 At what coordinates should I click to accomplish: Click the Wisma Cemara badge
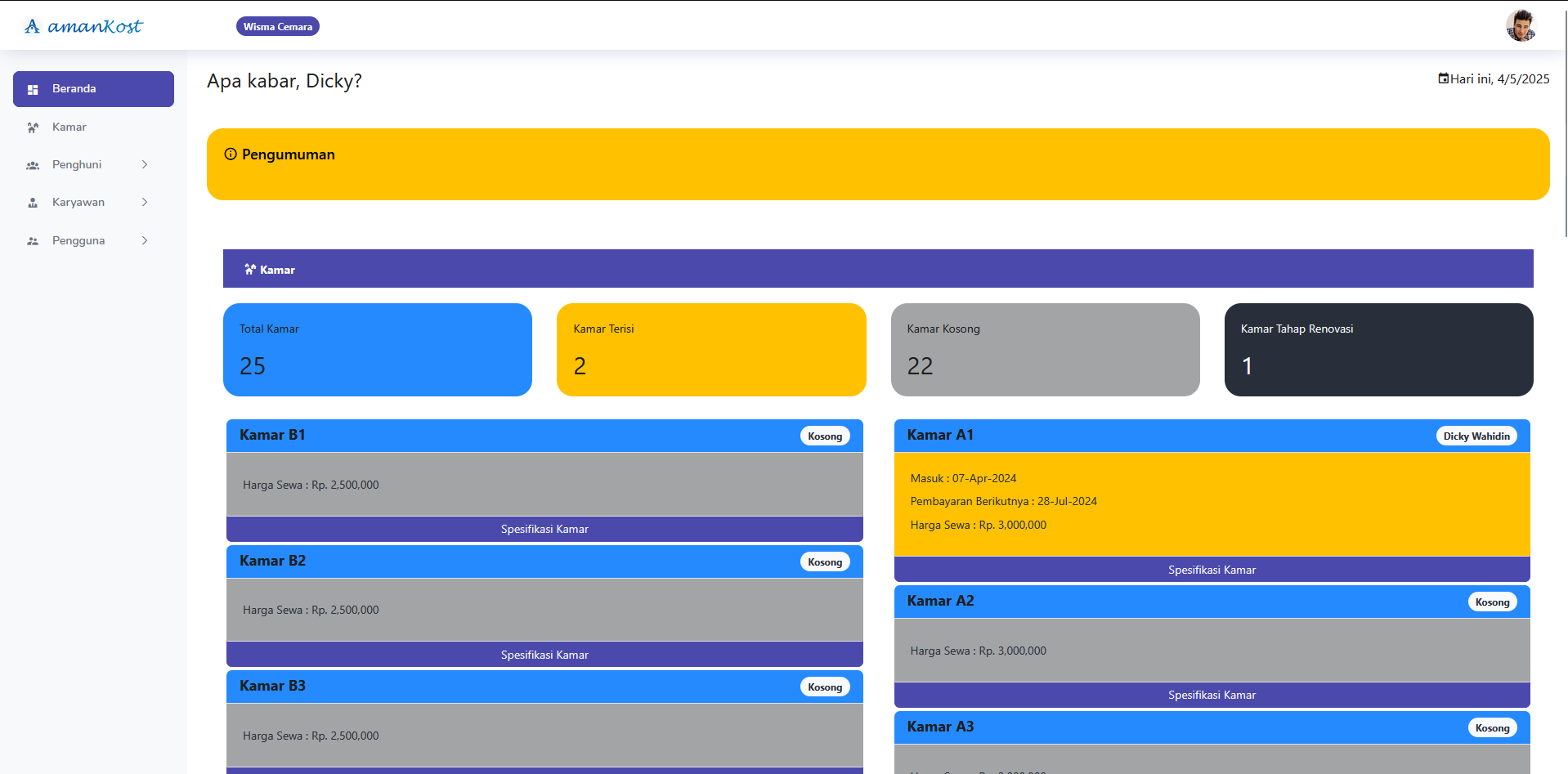(x=278, y=26)
